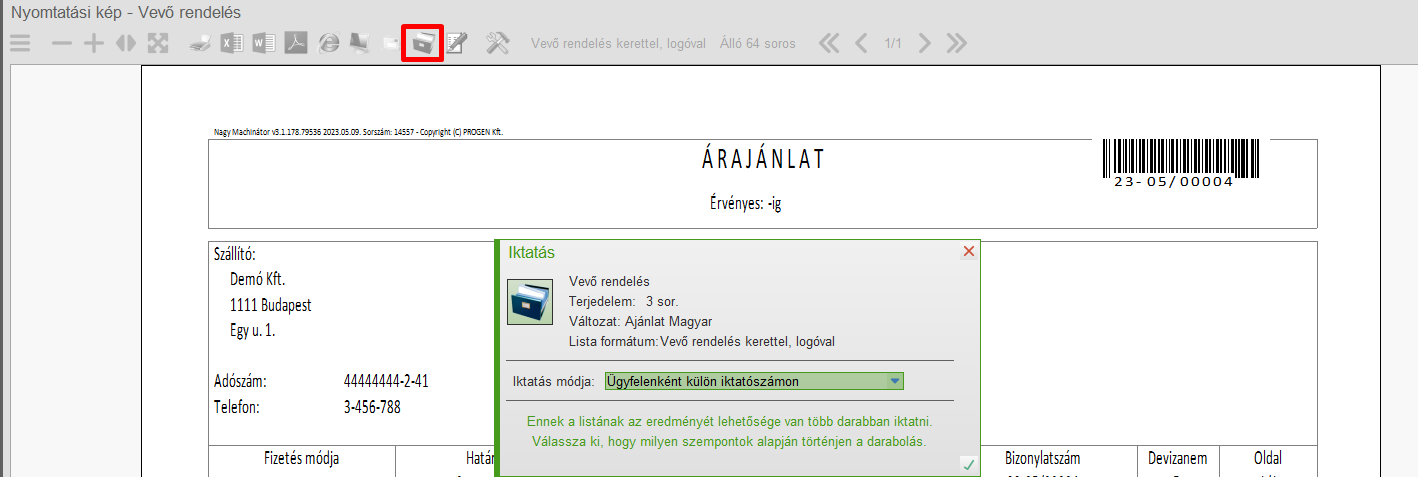Click 'Terjedelem: 3 sor.' in dialog
The image size is (1418, 477).
(x=624, y=301)
